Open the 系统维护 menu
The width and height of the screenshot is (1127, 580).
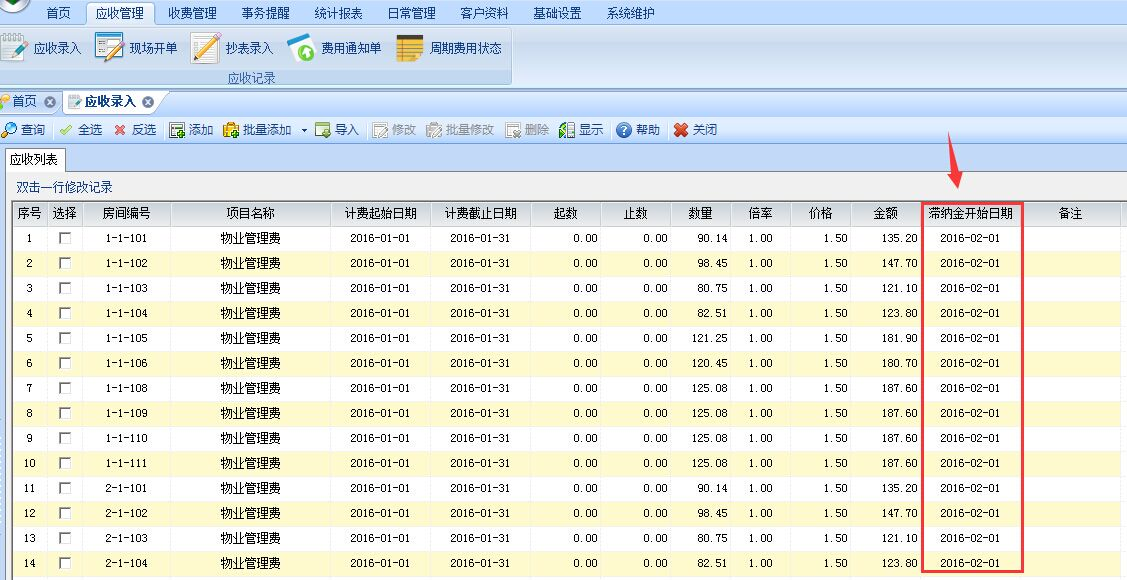[x=630, y=13]
